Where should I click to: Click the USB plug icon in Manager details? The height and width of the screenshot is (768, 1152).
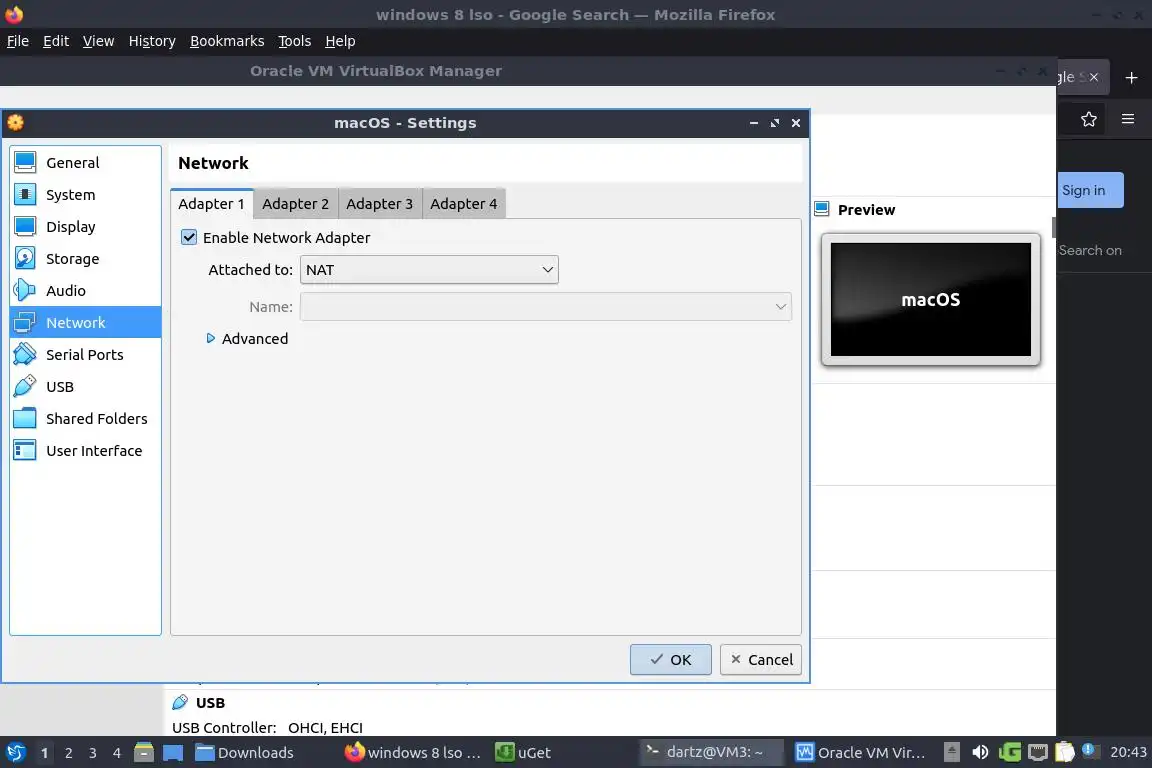[x=179, y=703]
